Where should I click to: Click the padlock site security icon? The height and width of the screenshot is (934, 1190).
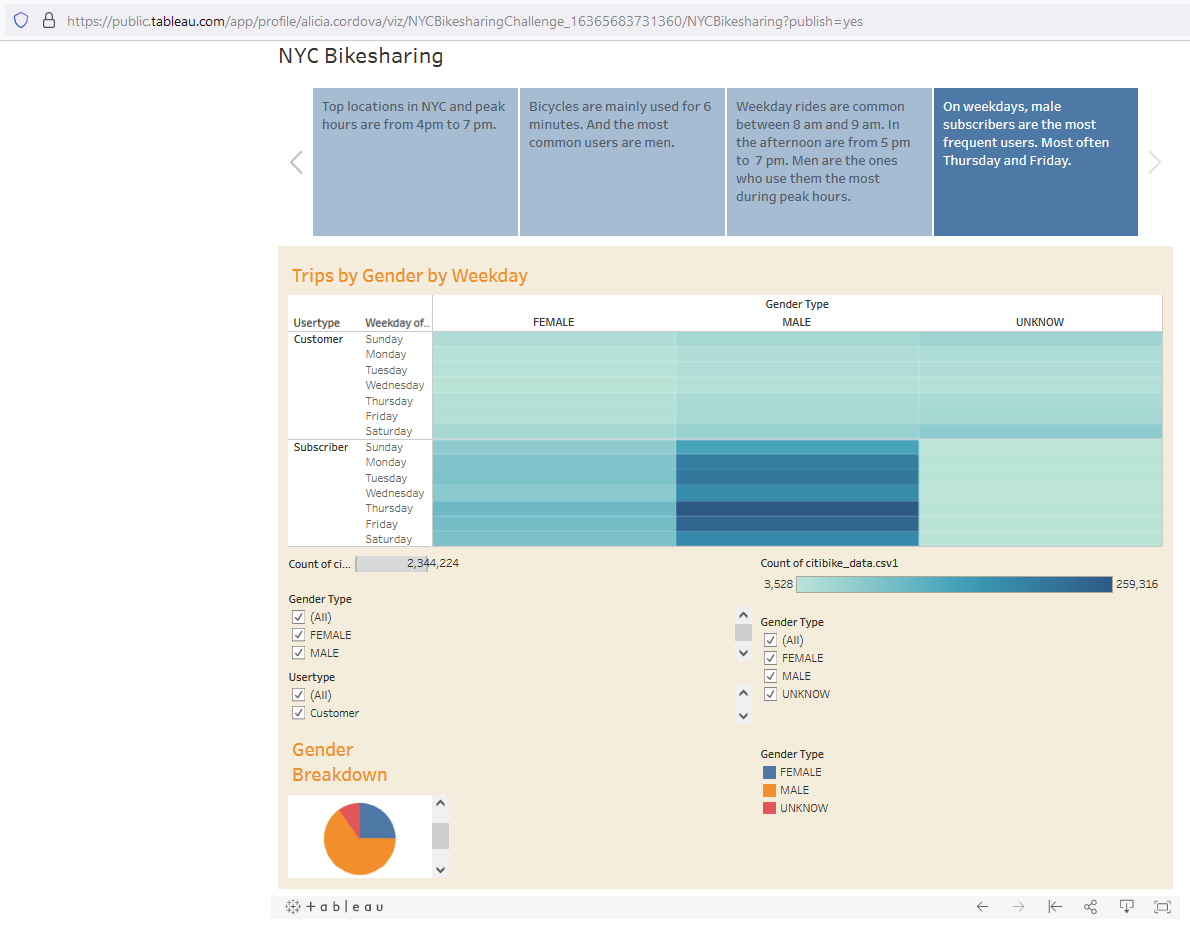pos(49,20)
